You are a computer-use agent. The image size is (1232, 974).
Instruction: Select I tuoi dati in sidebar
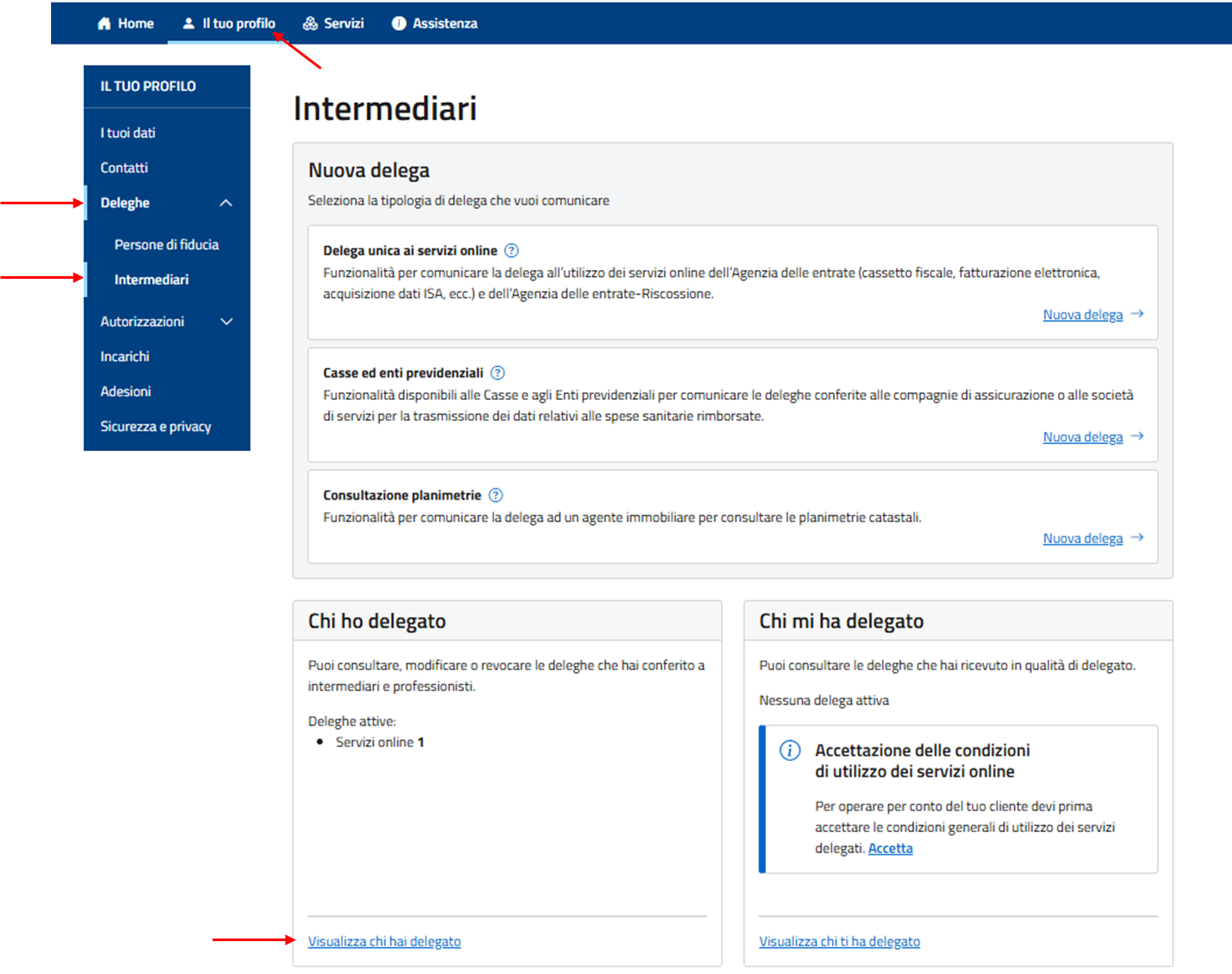(128, 132)
